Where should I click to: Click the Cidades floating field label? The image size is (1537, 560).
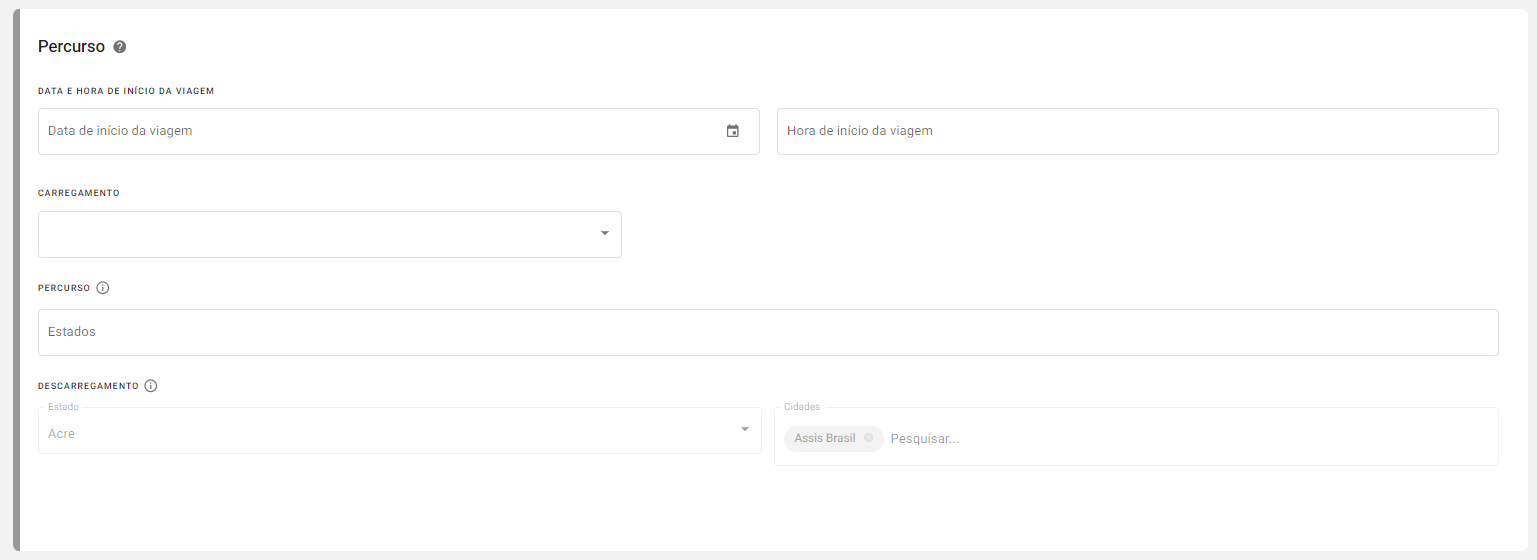click(x=802, y=407)
